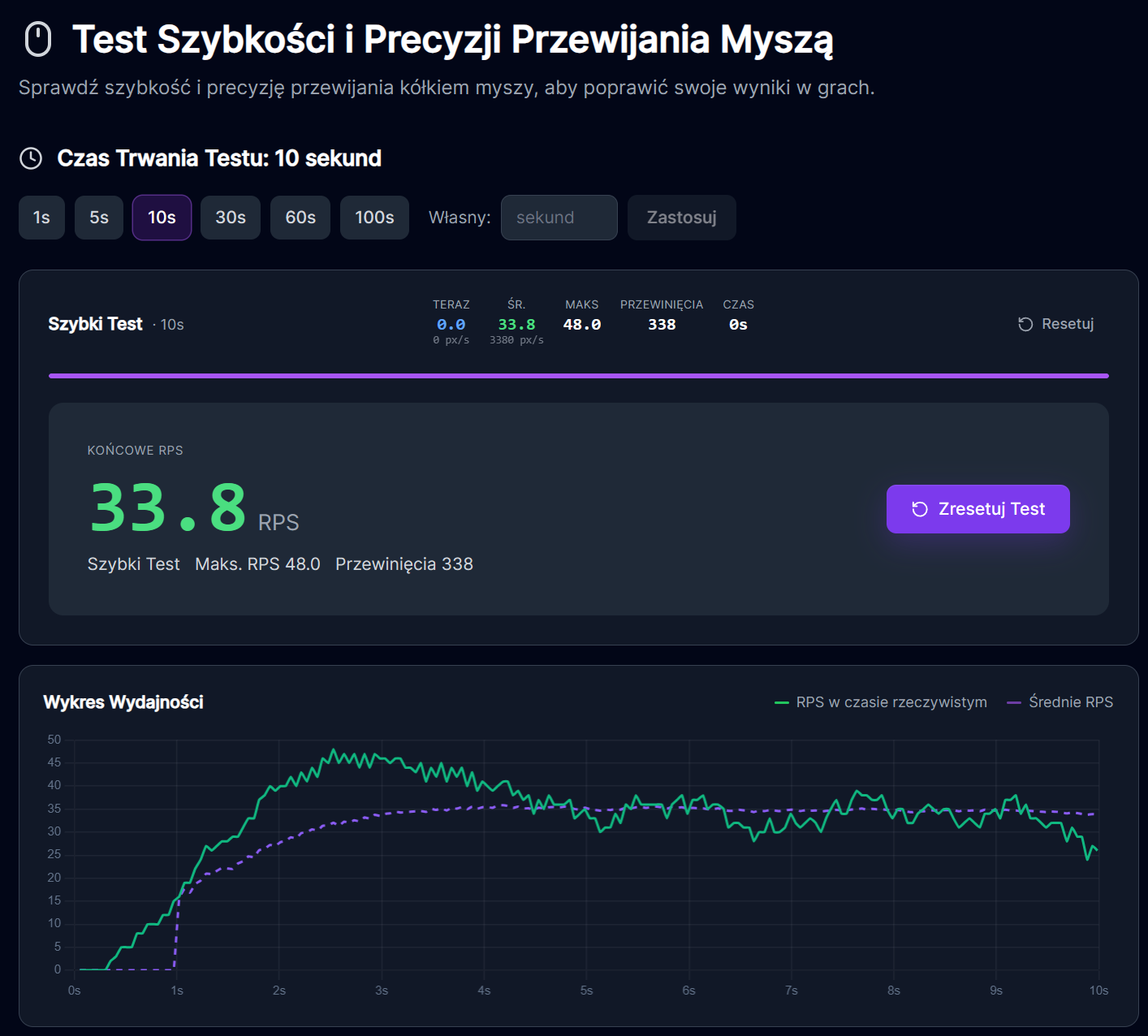Click the Maks. RPS 48.0 summary text
The width and height of the screenshot is (1148, 1036).
click(257, 564)
